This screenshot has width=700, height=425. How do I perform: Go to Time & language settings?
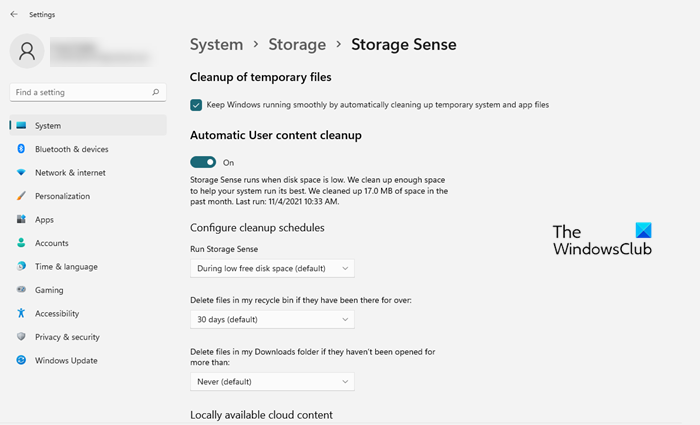[66, 267]
